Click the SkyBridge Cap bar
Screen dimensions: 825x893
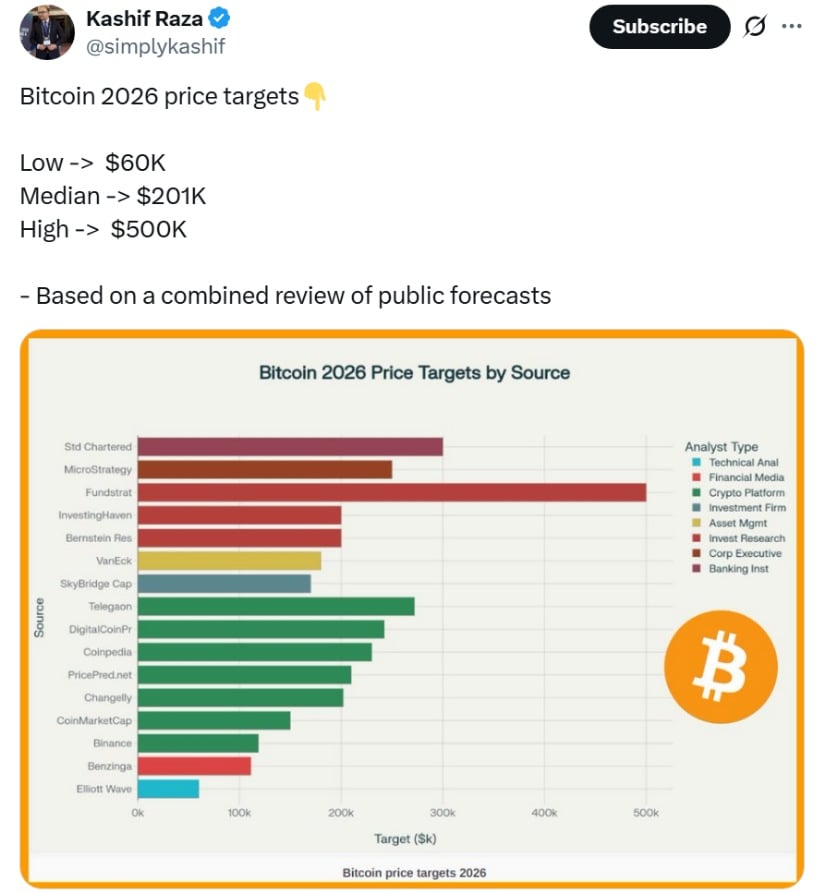[x=224, y=583]
